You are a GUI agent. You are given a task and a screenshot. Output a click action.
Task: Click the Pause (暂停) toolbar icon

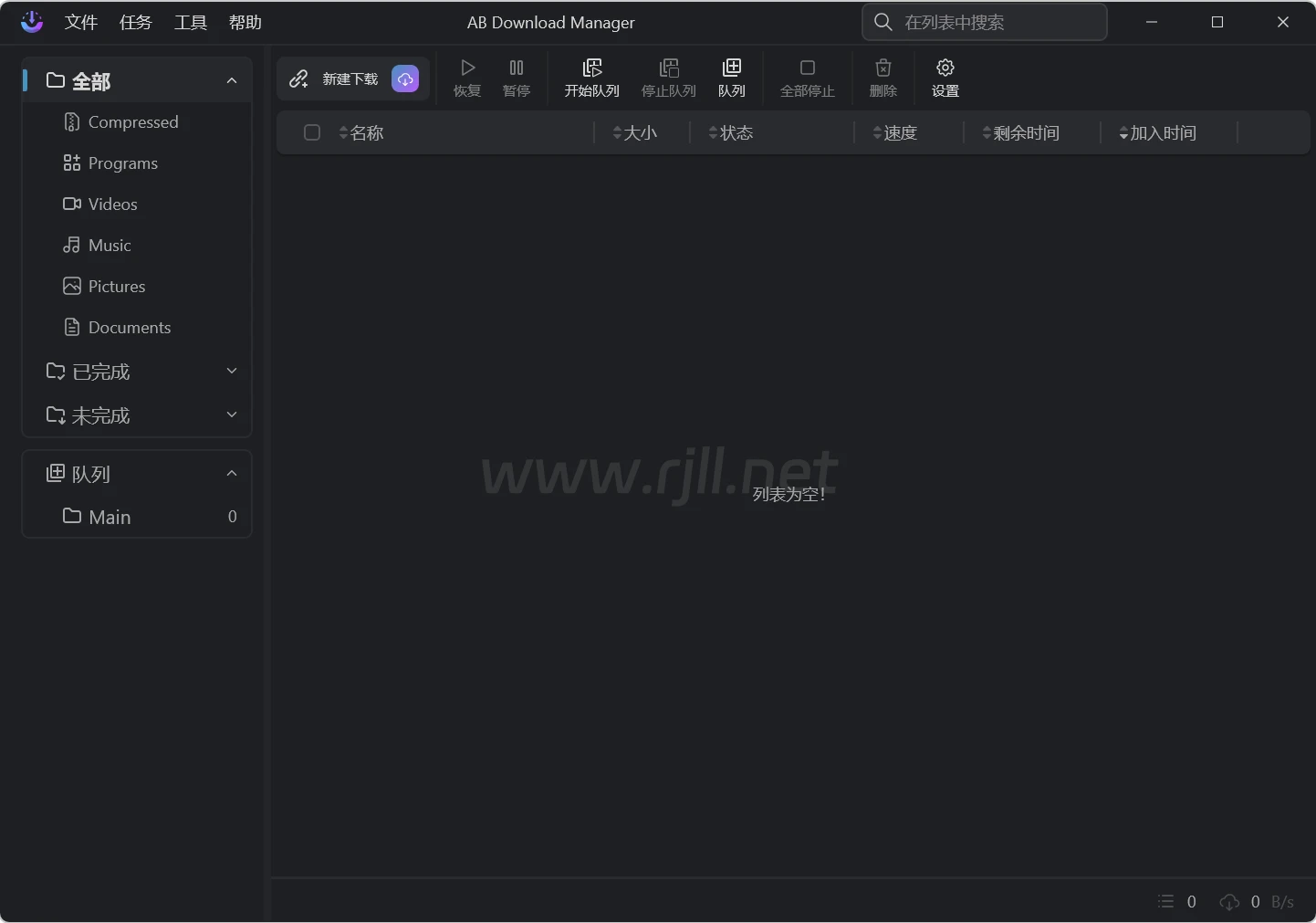[517, 68]
